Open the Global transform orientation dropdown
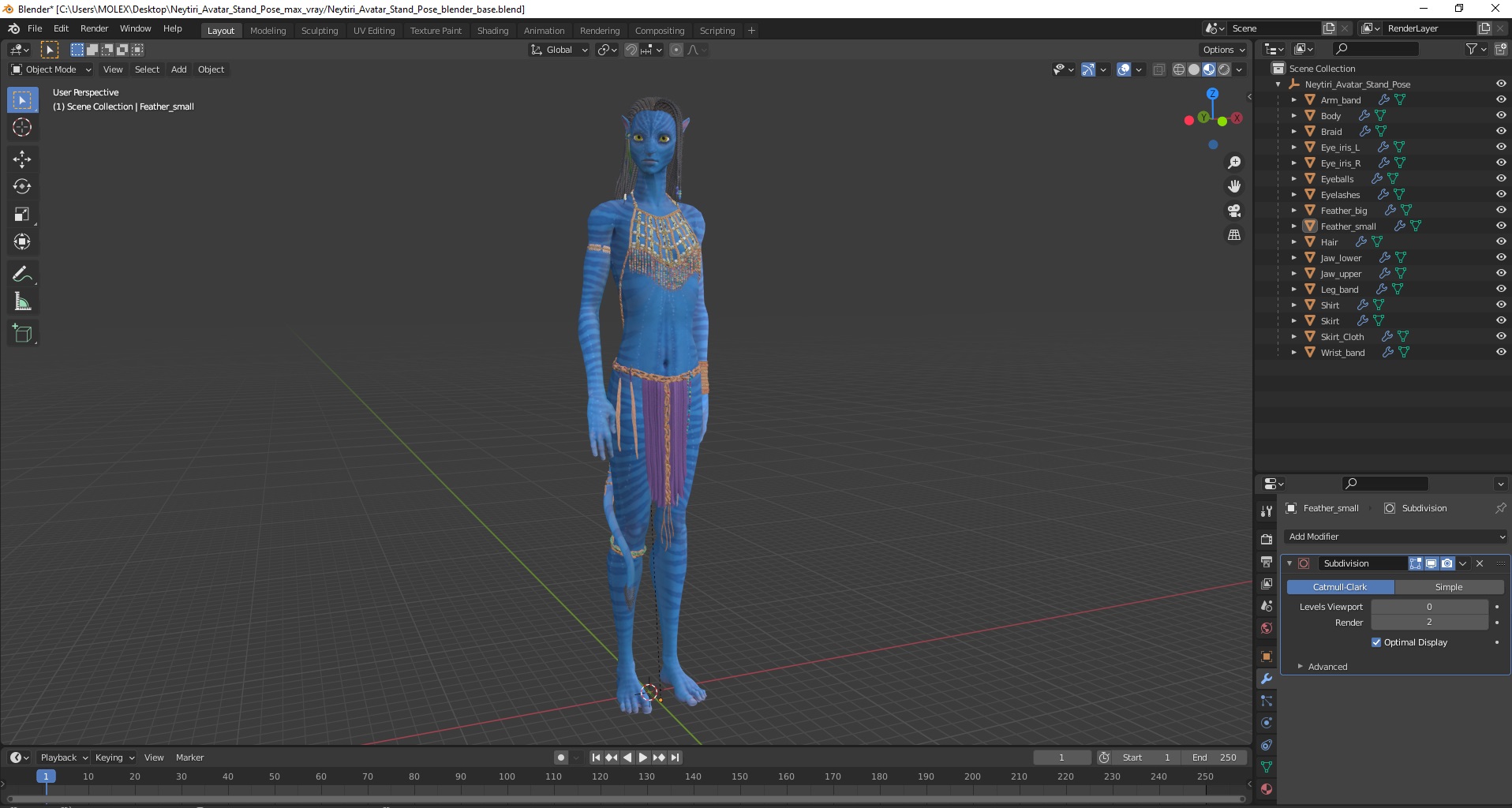Screen dimensions: 1512x808 559,50
